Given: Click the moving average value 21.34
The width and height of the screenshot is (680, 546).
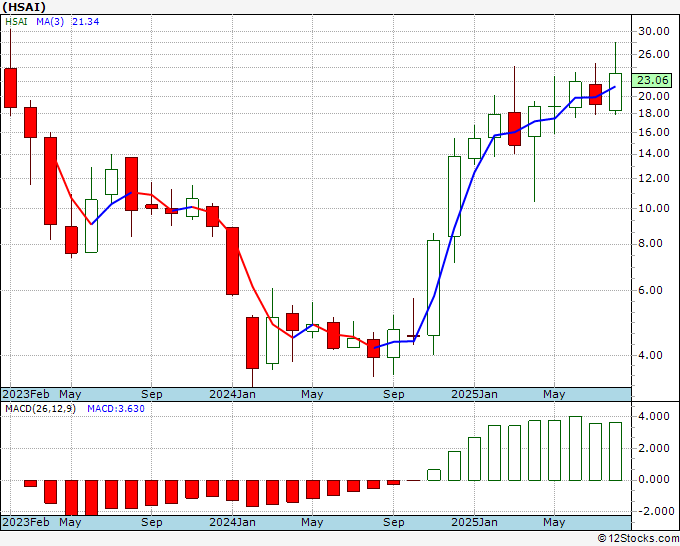Looking at the screenshot, I should pos(85,21).
